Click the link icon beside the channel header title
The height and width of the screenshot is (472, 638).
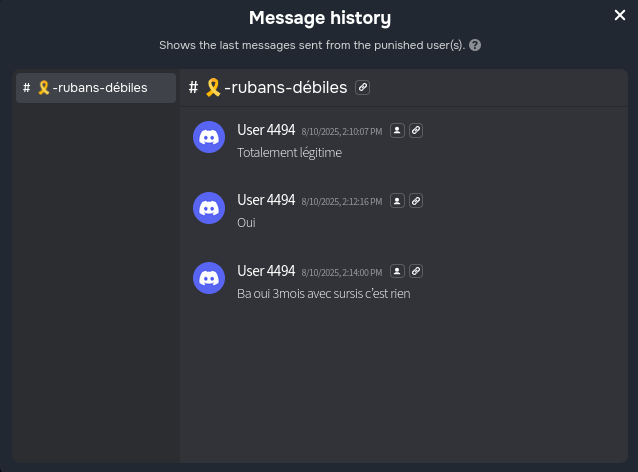click(x=363, y=87)
